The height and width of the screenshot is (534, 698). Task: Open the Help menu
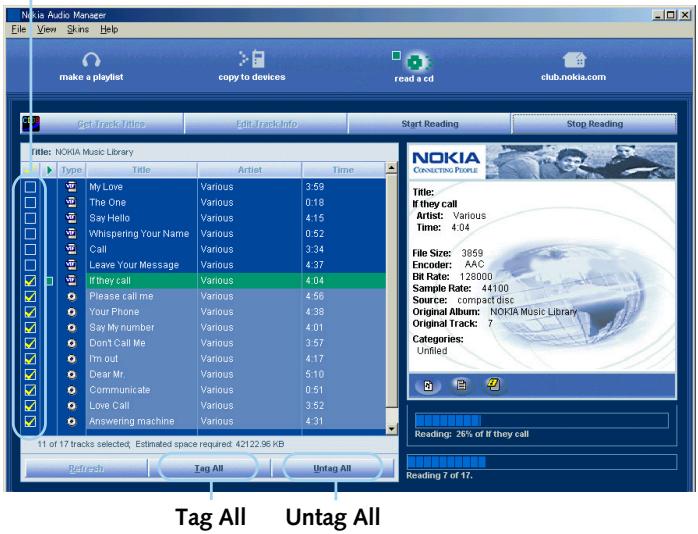tap(109, 29)
